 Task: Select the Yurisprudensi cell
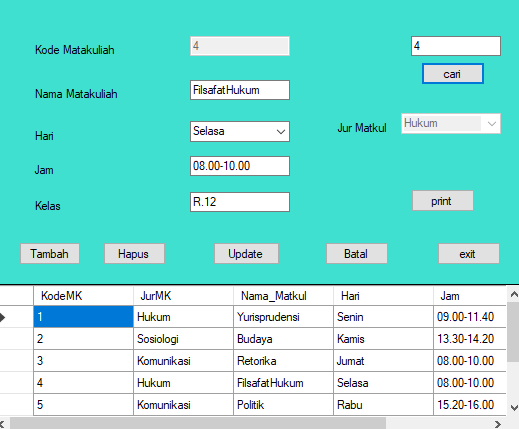283,317
